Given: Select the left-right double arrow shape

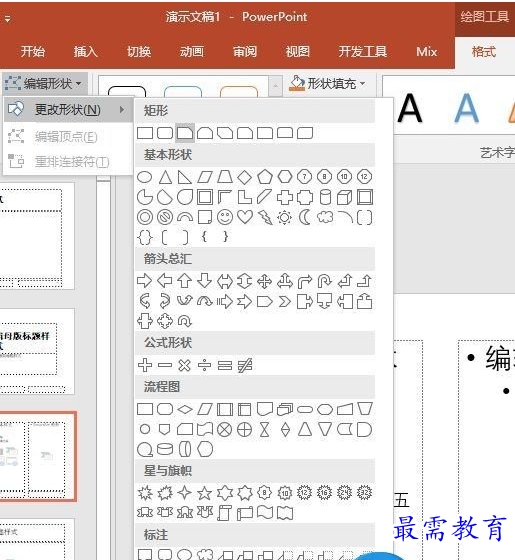Looking at the screenshot, I should point(225,281).
